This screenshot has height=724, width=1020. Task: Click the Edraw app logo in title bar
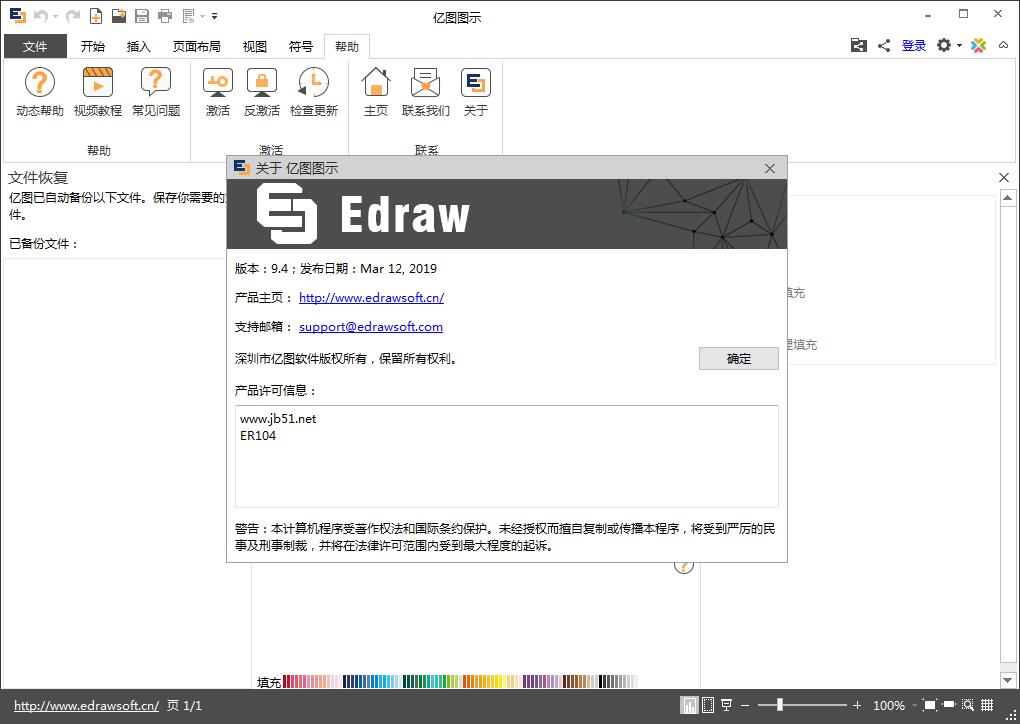point(18,16)
